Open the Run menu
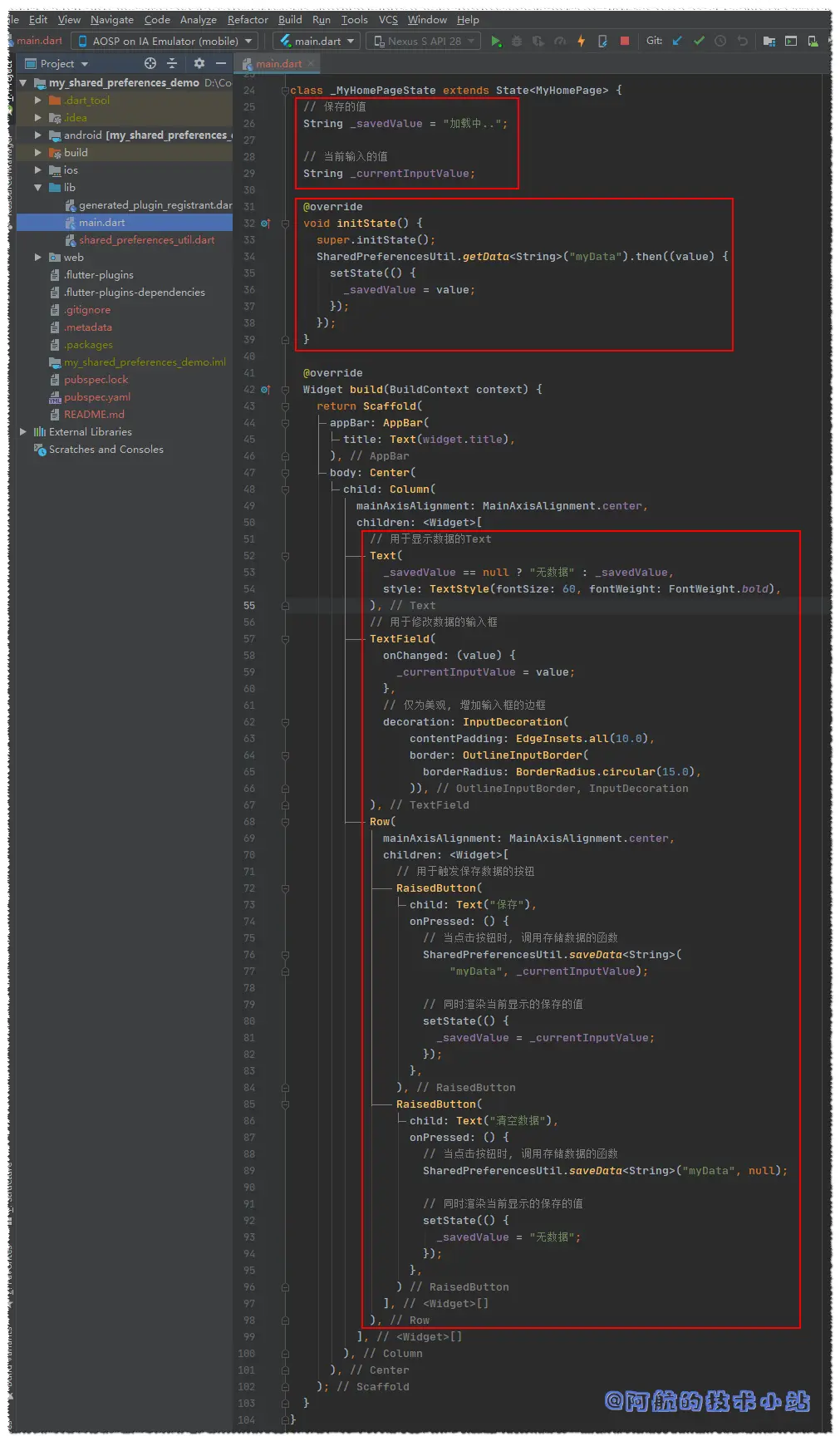 point(322,20)
